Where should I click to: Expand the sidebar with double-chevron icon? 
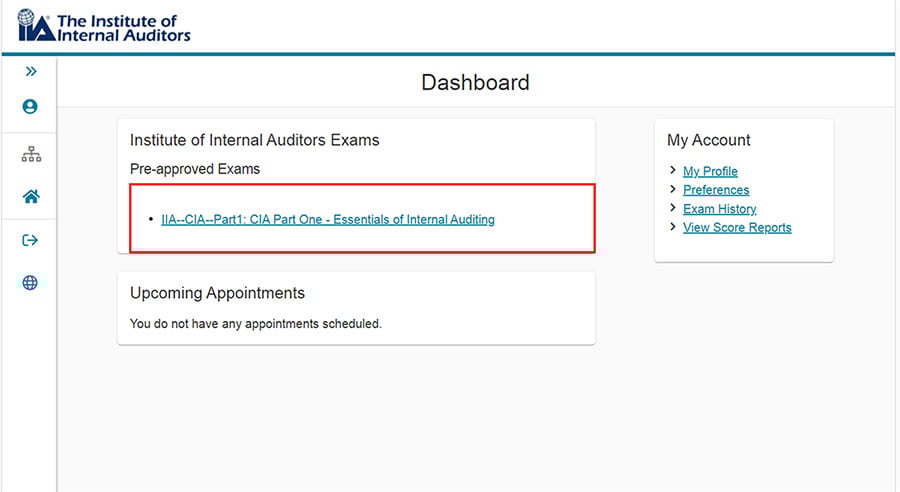click(x=31, y=71)
